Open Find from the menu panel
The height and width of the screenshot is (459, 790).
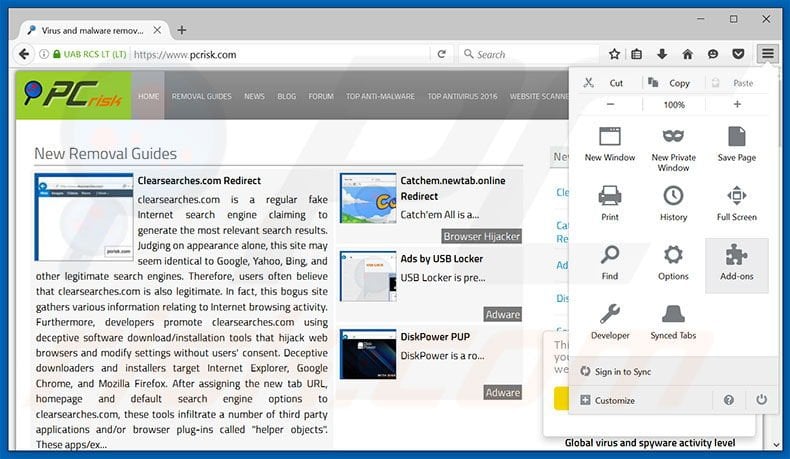coord(610,263)
